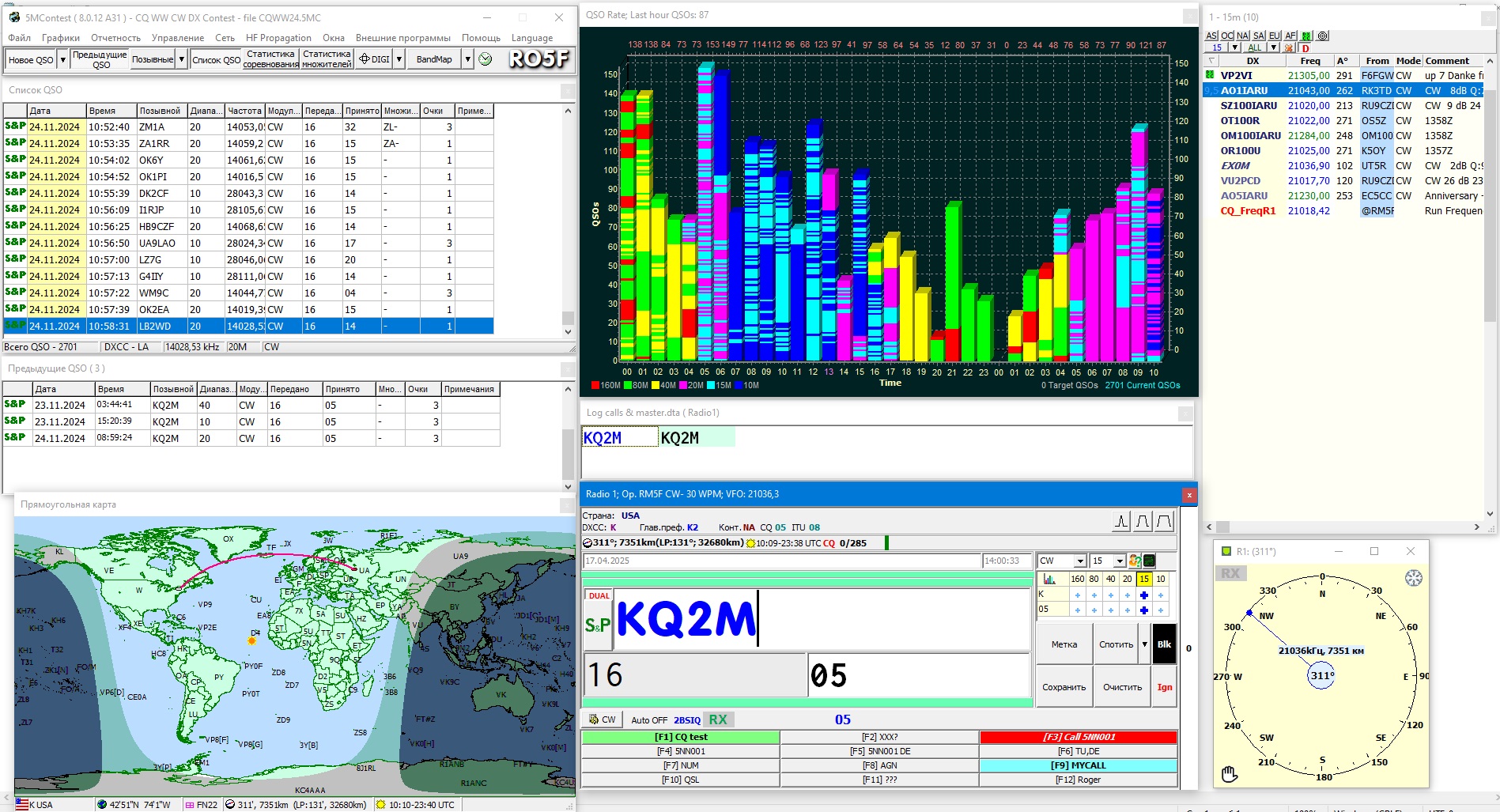This screenshot has height=812, width=1500.
Task: Toggle Auto OFF setting
Action: (x=649, y=720)
